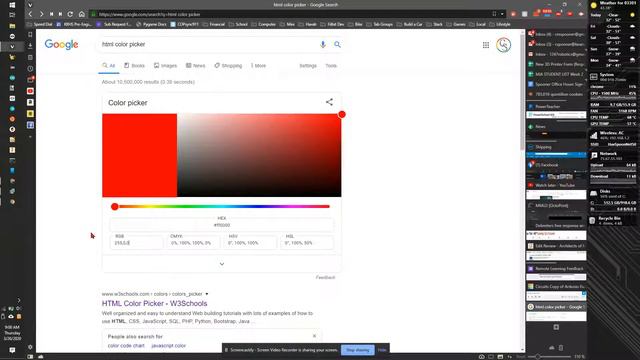Open the browser Downloads panel icon

[x=30, y=46]
